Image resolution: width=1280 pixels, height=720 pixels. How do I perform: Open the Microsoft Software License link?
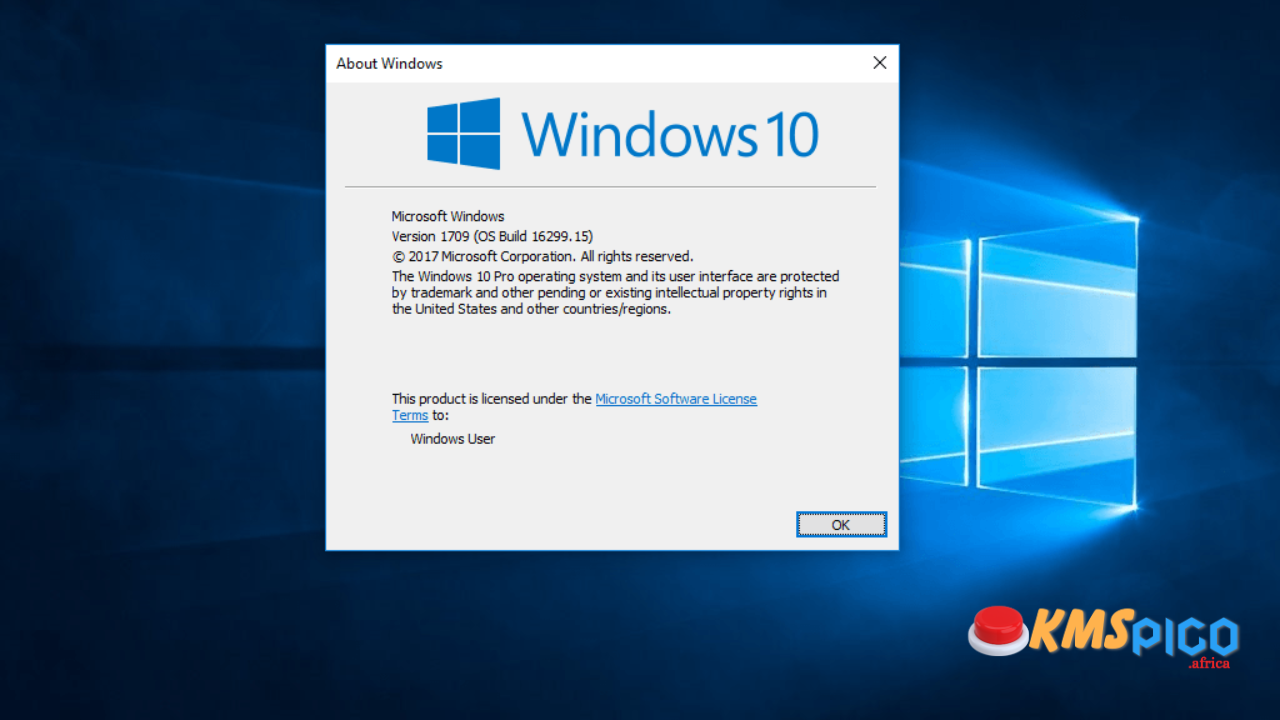click(676, 399)
